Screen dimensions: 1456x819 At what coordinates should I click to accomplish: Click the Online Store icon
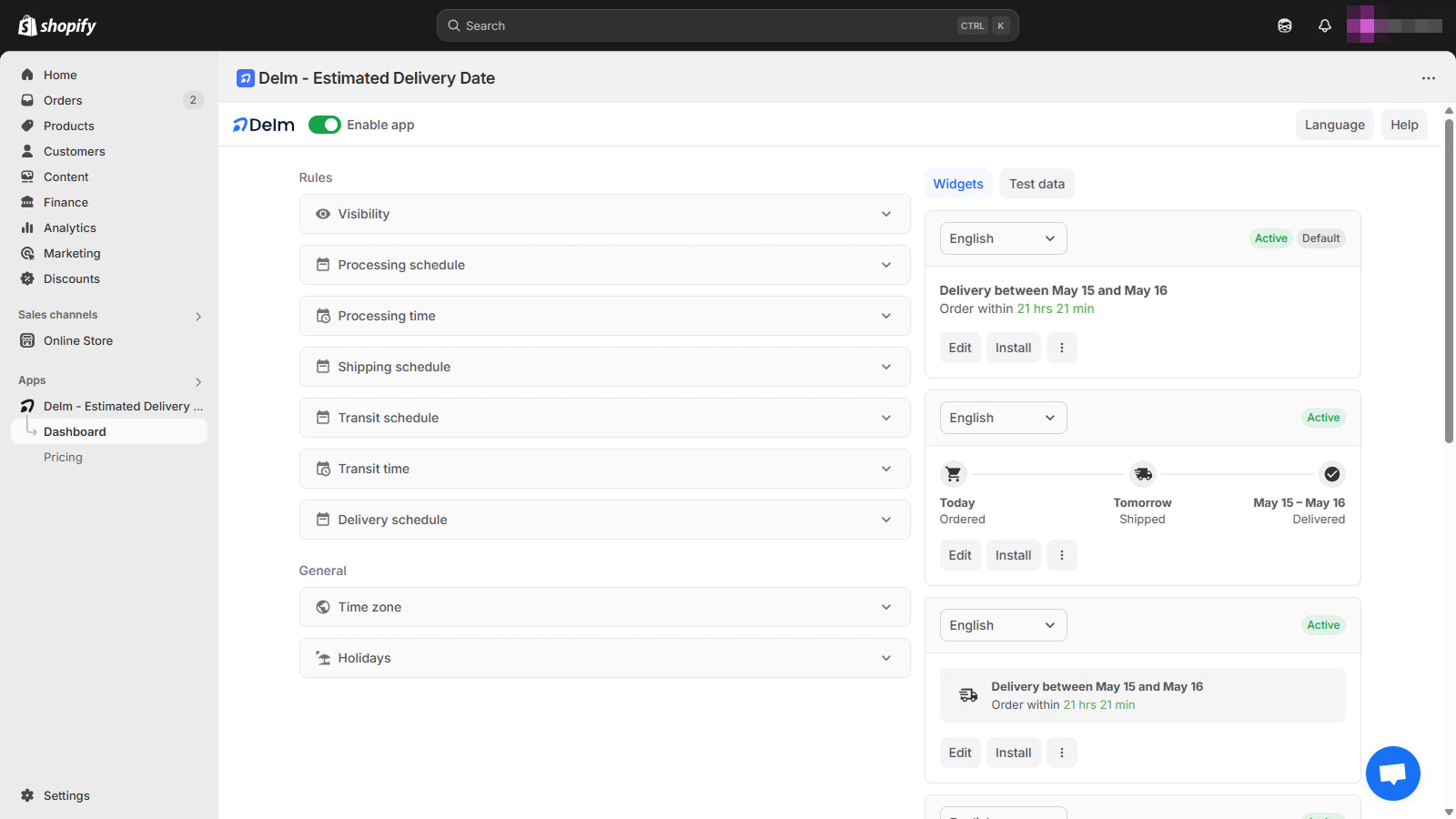click(27, 340)
